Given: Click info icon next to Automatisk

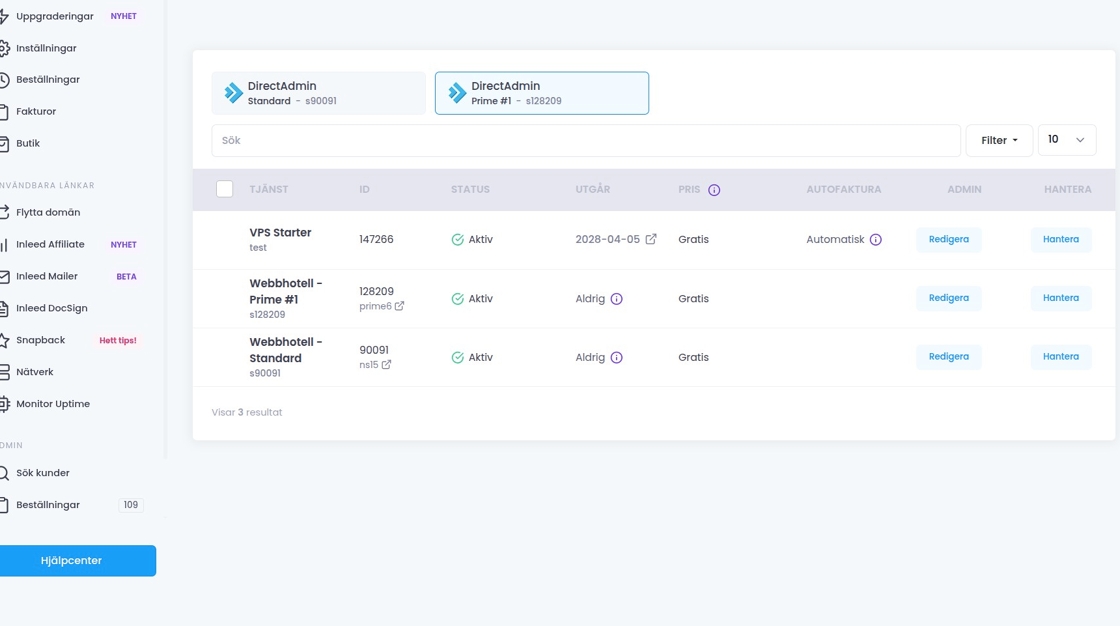Looking at the screenshot, I should (x=875, y=240).
